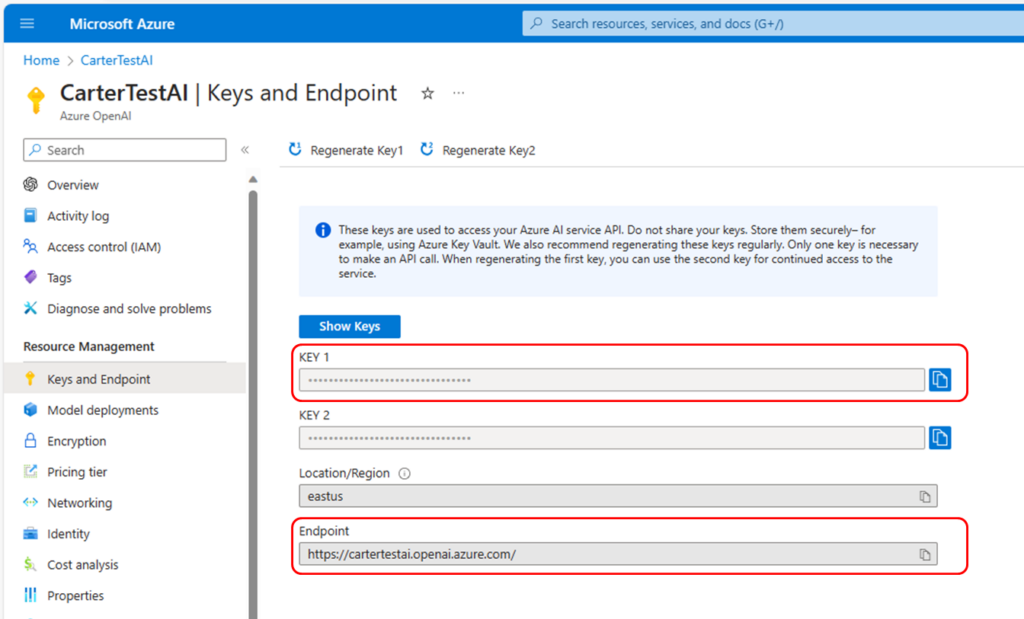Open the more options ellipsis menu

click(459, 93)
